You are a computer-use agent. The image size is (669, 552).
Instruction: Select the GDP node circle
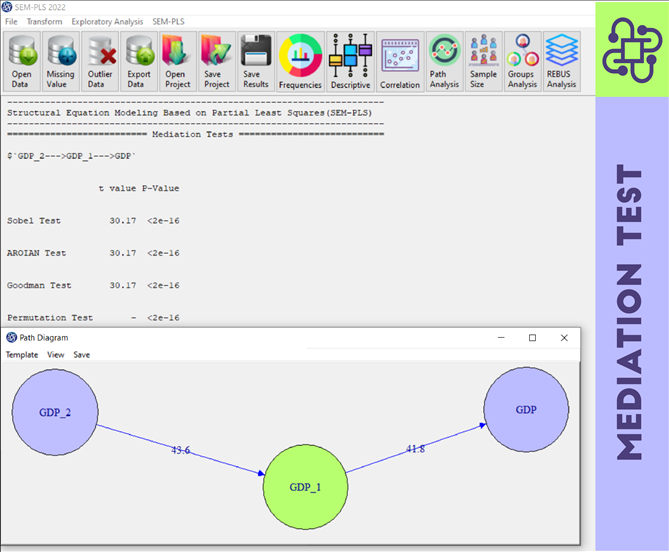(526, 410)
